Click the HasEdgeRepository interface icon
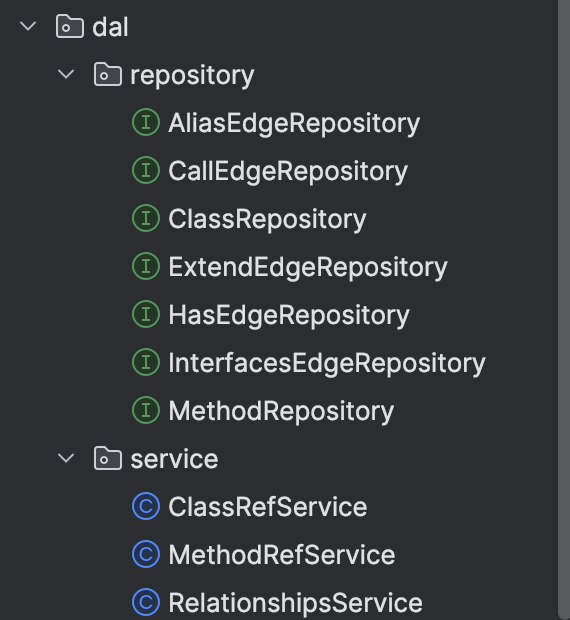Screen dimensions: 570x620 pyautogui.click(x=146, y=314)
